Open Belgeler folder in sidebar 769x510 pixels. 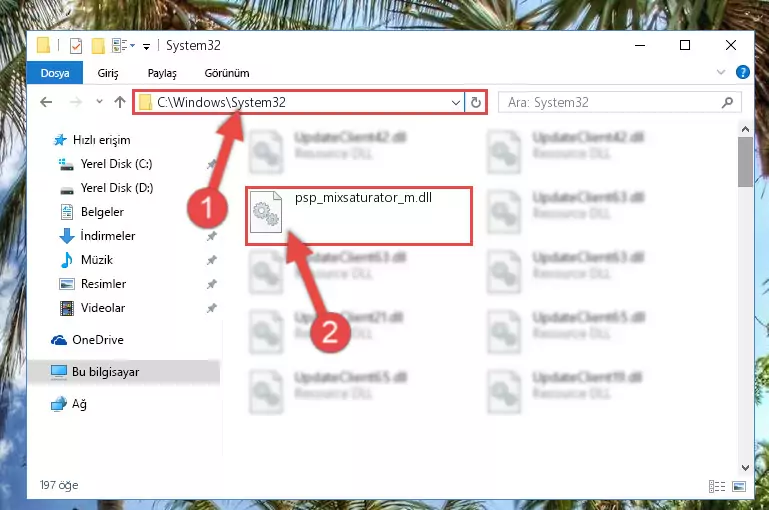pos(102,212)
